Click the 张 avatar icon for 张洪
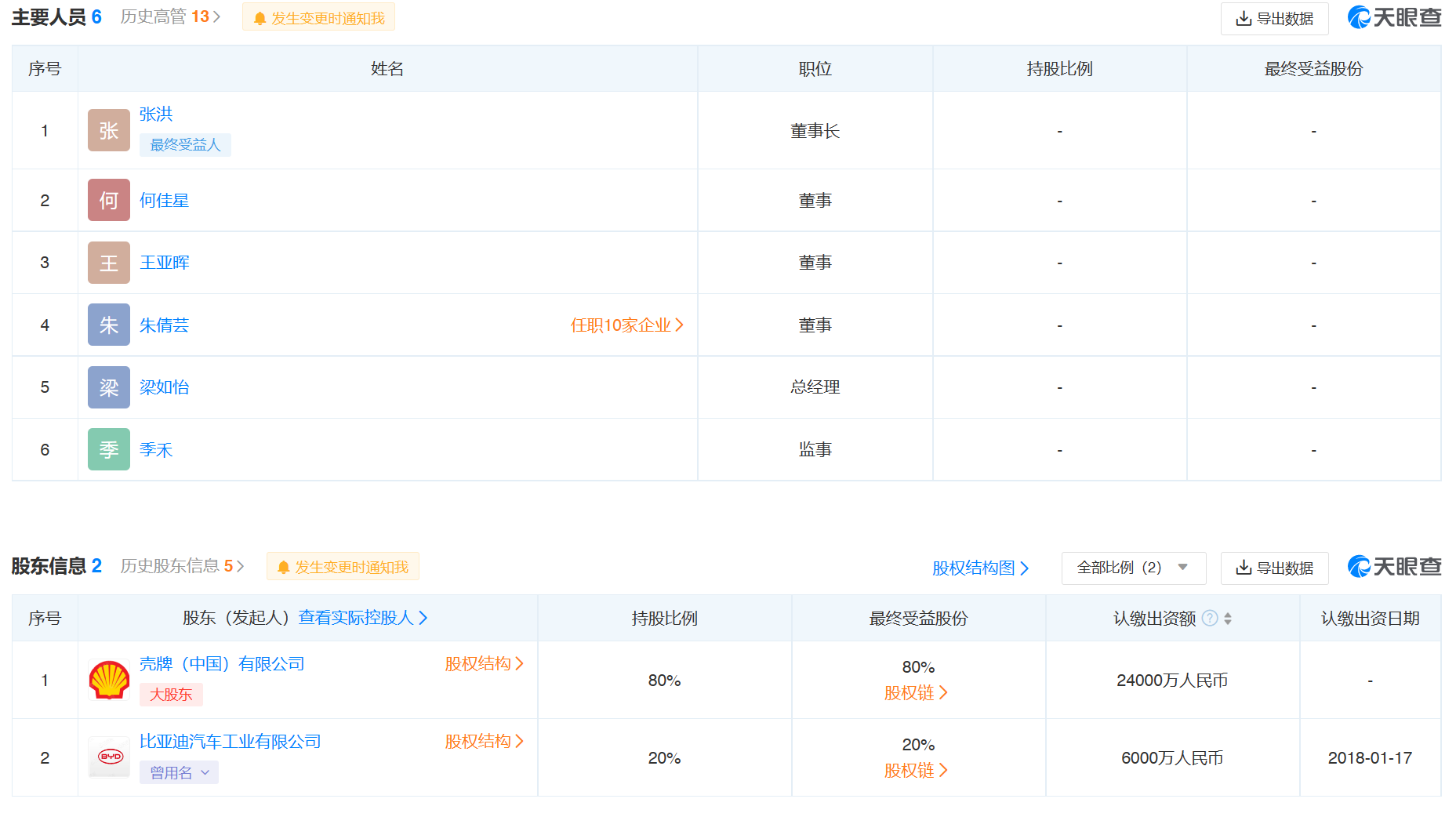1456x835 pixels. tap(108, 130)
